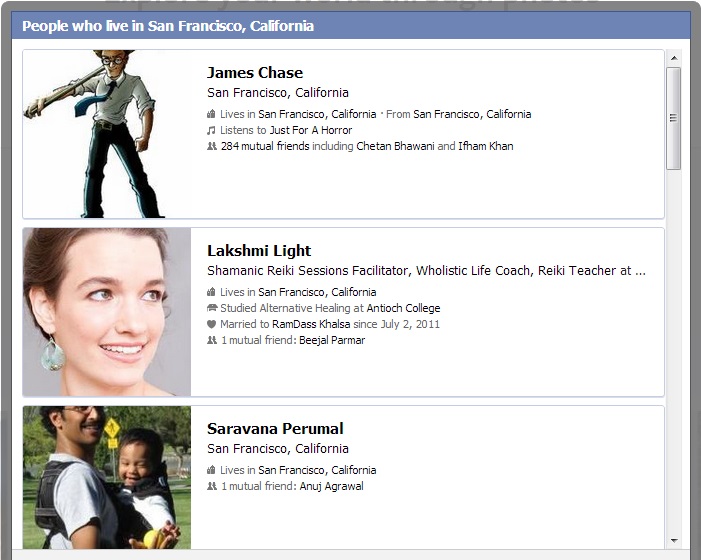Open James Chase's profile name link
Image resolution: width=701 pixels, height=560 pixels.
click(255, 72)
